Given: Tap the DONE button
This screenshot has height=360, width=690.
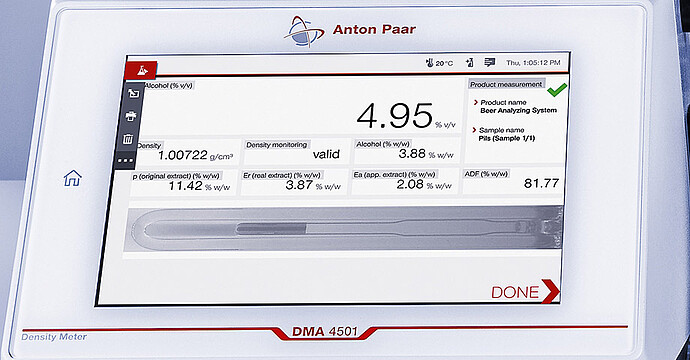Looking at the screenshot, I should (x=525, y=291).
